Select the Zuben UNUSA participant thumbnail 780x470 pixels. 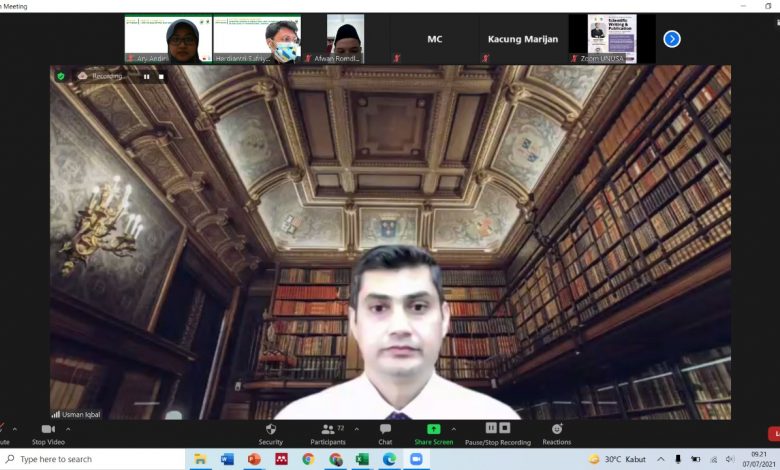(611, 39)
